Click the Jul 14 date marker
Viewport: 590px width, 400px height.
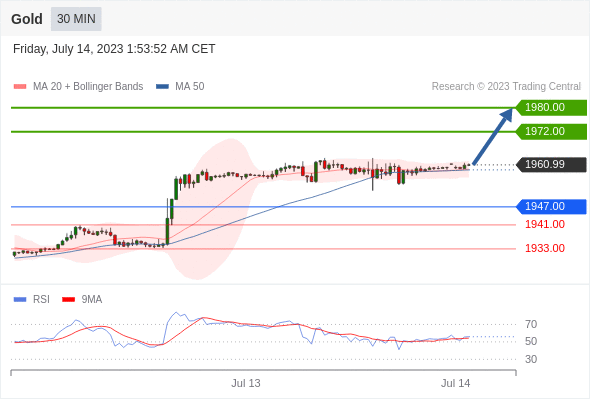tap(455, 383)
